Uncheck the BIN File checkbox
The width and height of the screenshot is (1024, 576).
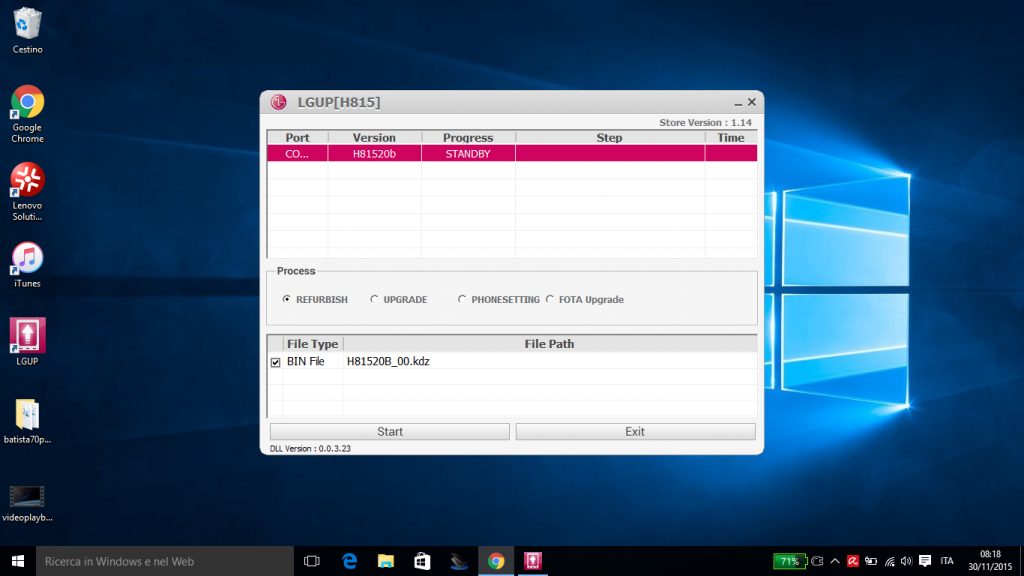[x=275, y=362]
